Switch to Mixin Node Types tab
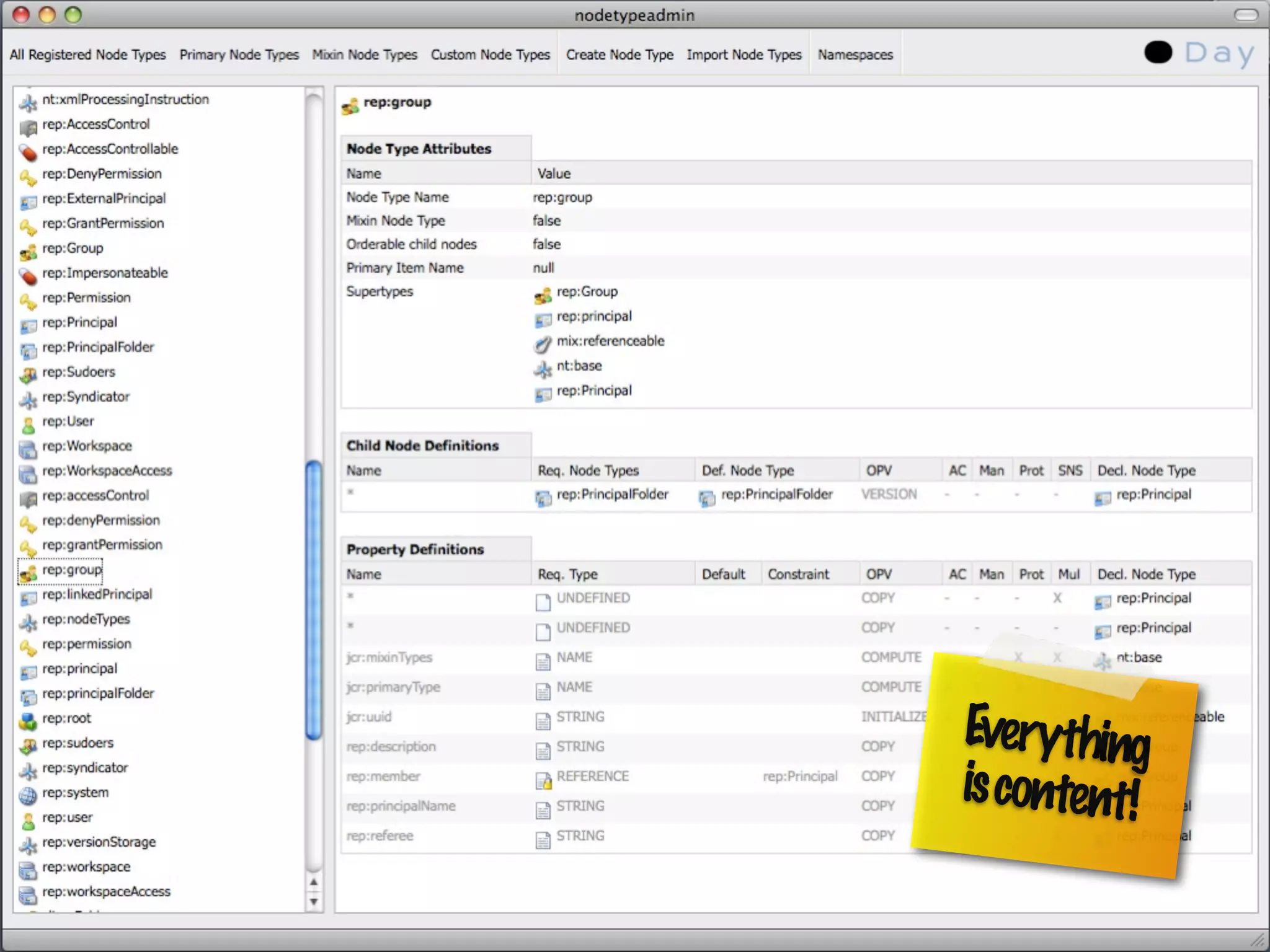1270x952 pixels. (365, 55)
